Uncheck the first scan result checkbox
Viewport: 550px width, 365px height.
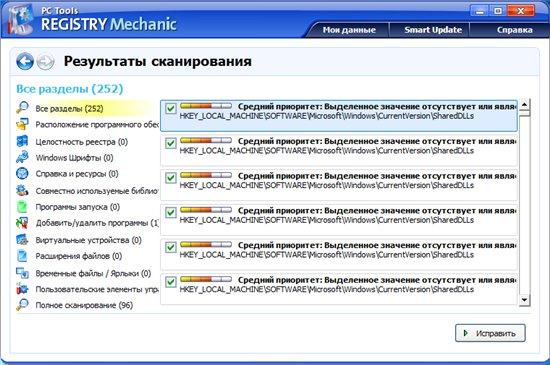coord(171,108)
